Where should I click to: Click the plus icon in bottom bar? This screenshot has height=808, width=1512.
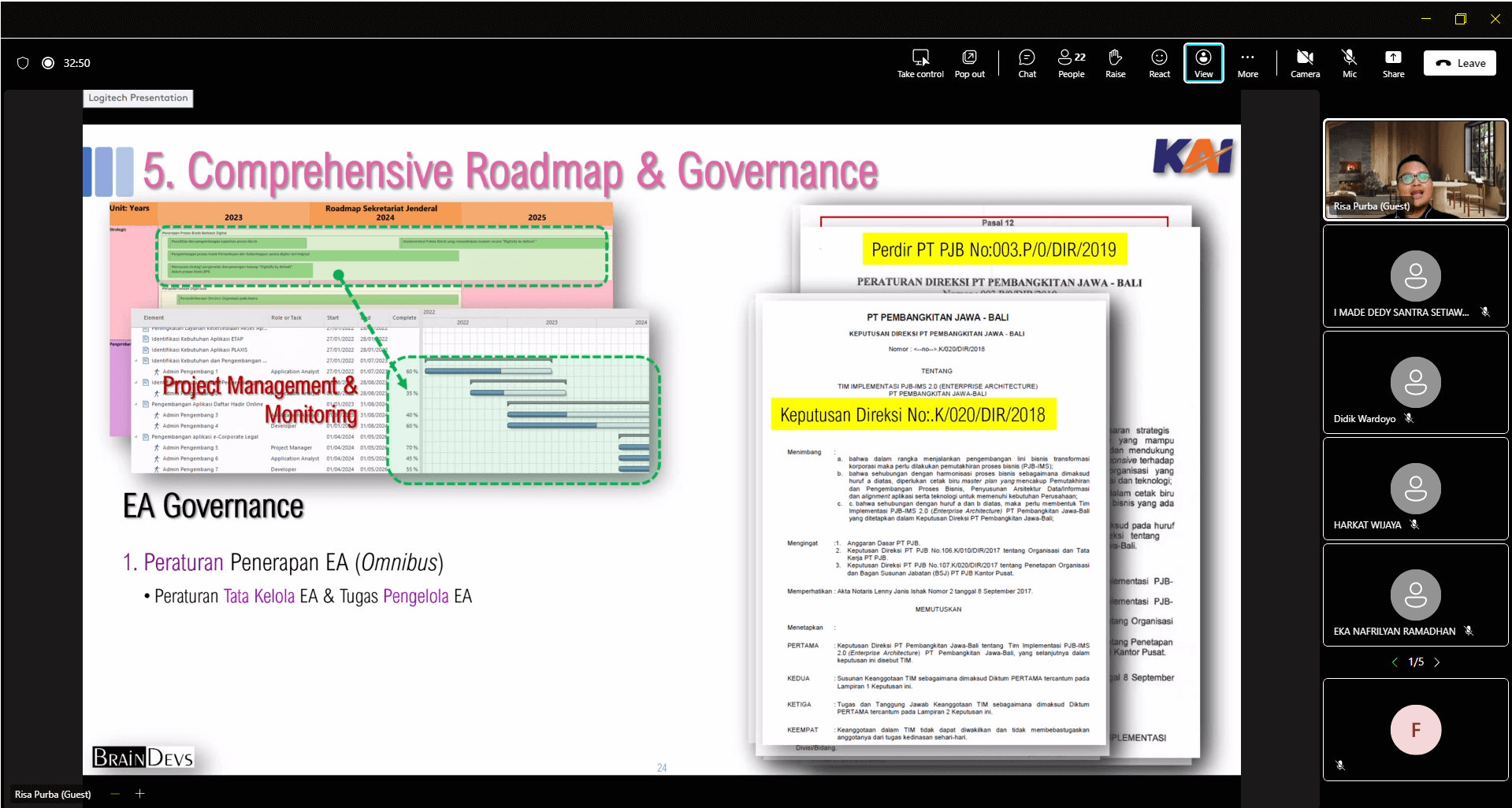140,794
